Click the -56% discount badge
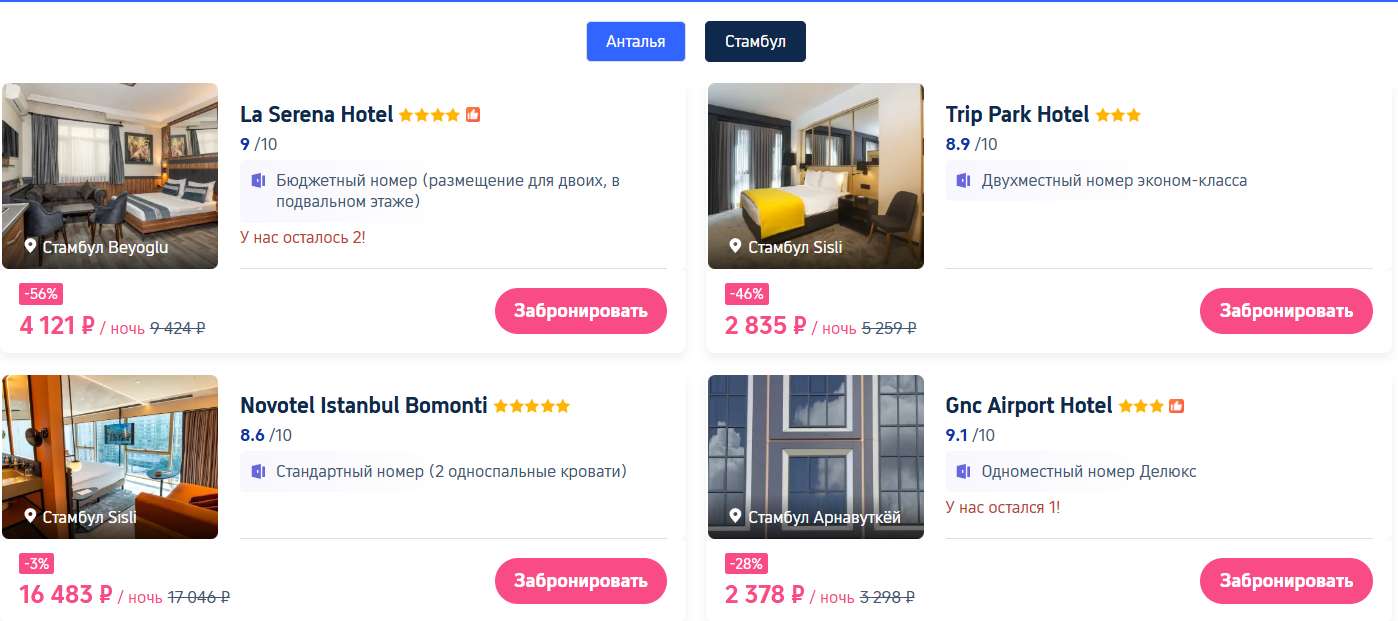The width and height of the screenshot is (1398, 621). pos(41,294)
